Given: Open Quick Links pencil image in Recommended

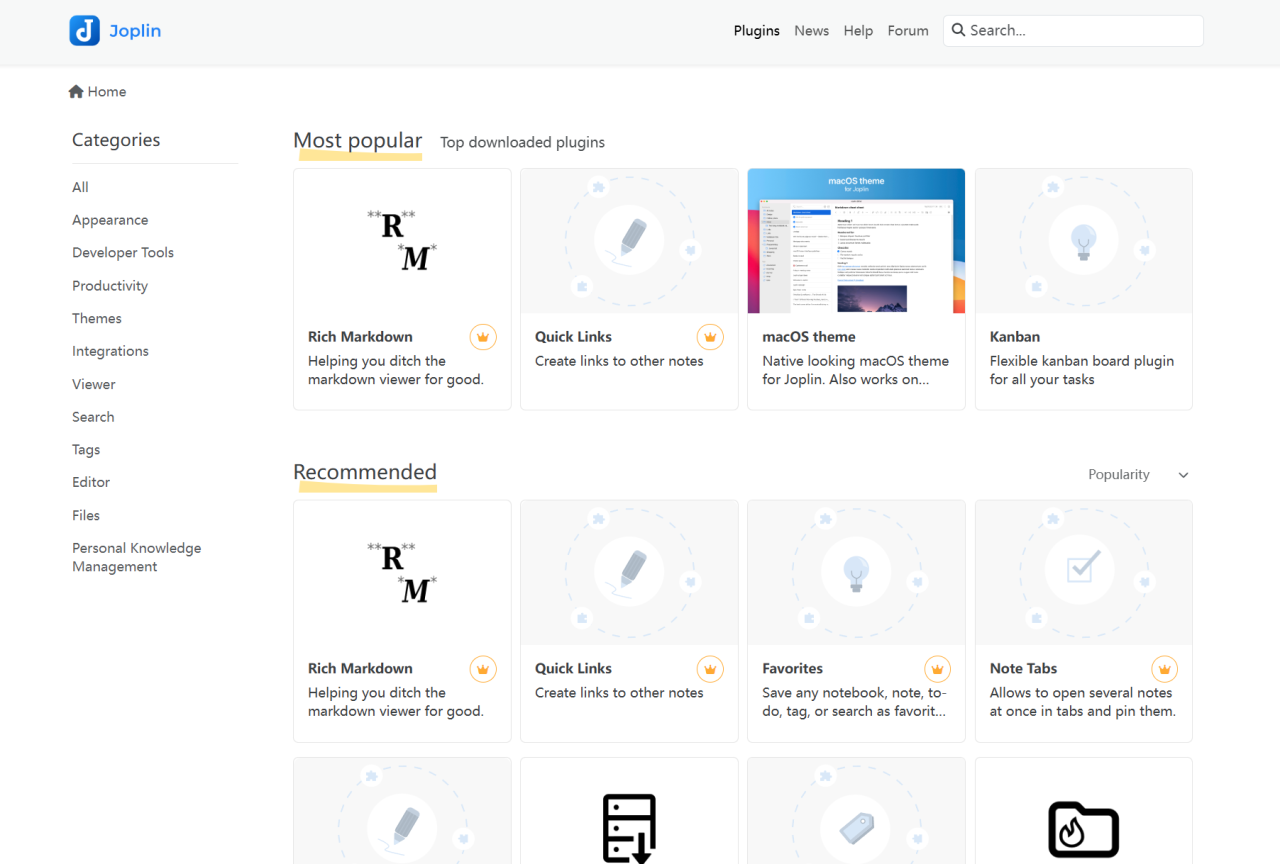Looking at the screenshot, I should tap(629, 573).
